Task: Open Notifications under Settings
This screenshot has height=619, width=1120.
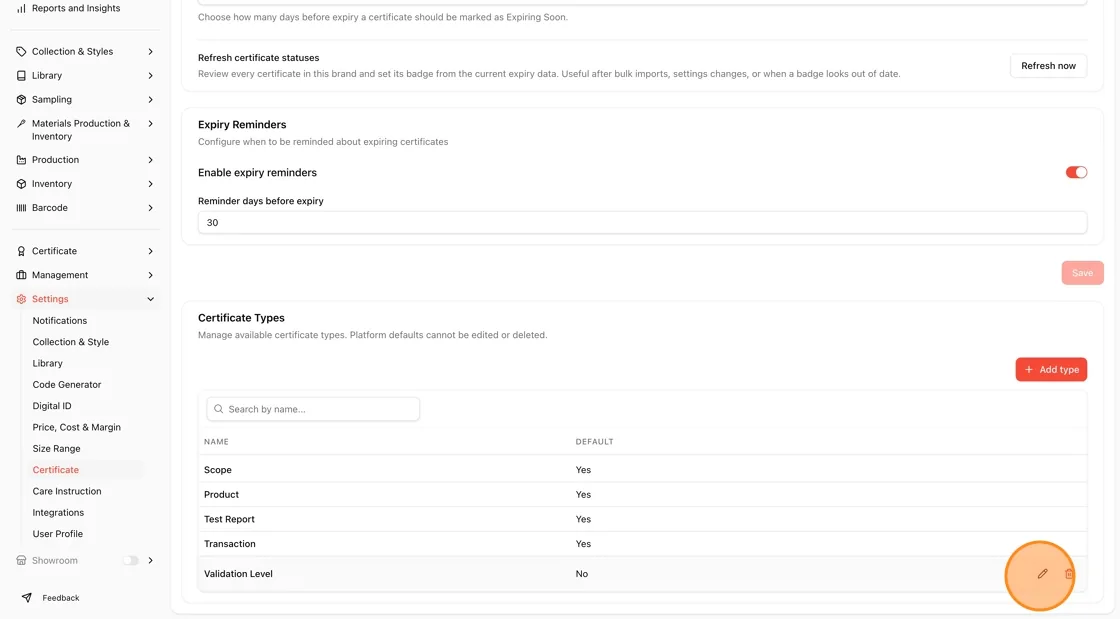Action: coord(59,321)
